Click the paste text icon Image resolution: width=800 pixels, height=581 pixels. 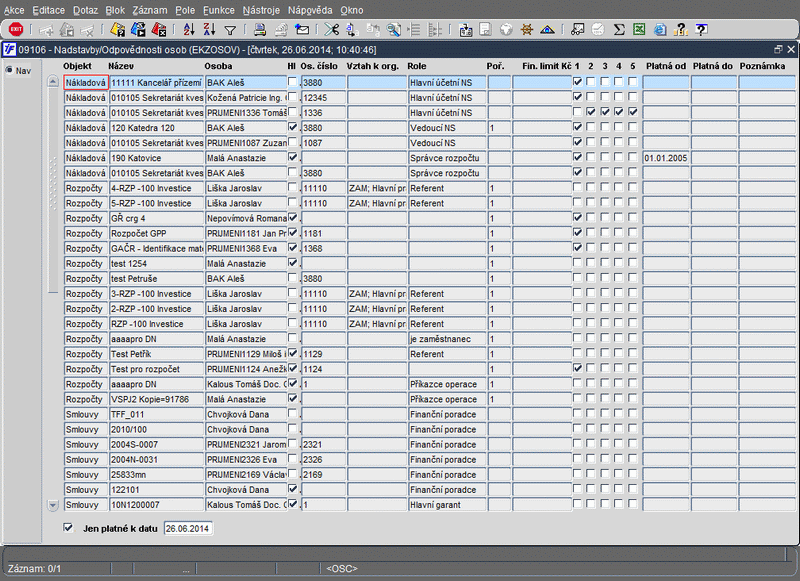click(x=373, y=30)
